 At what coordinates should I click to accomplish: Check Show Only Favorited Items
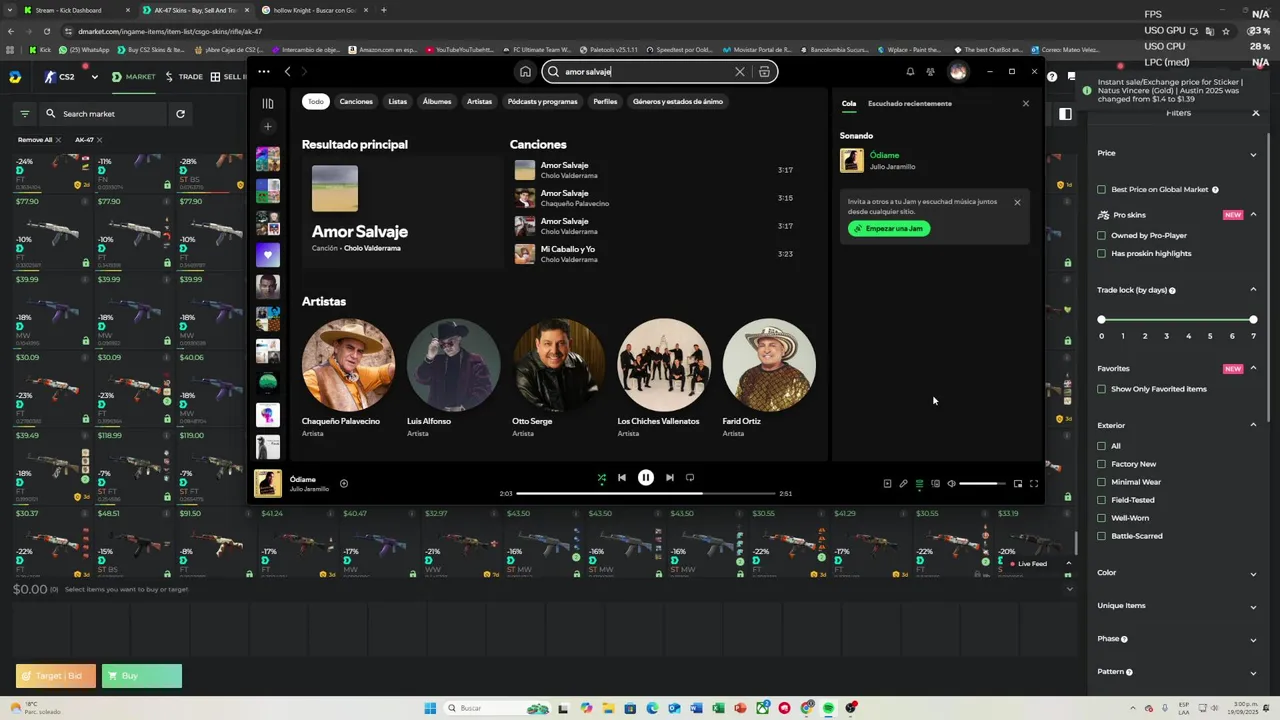[1102, 389]
